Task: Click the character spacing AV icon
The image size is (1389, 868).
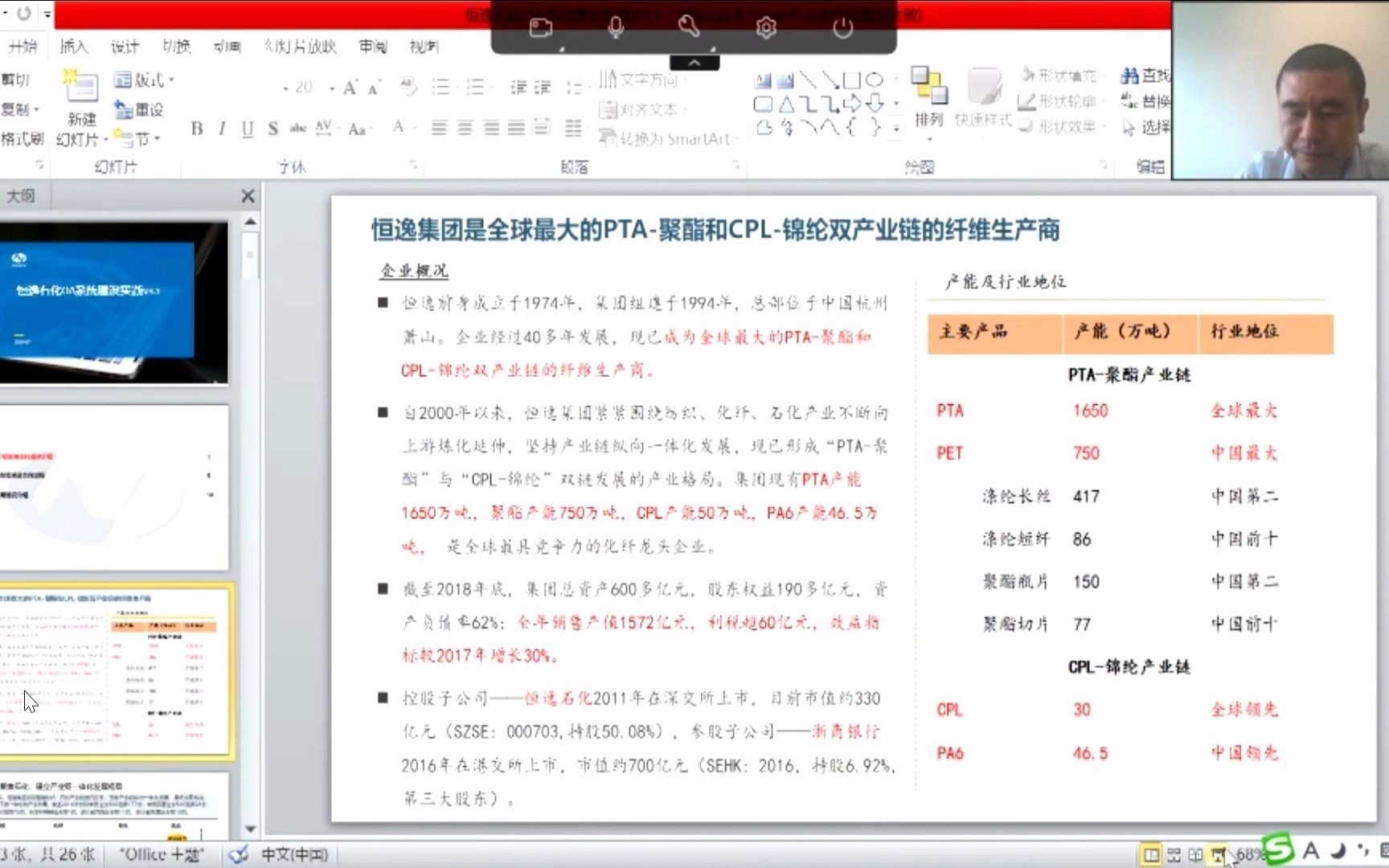Action: pos(324,129)
